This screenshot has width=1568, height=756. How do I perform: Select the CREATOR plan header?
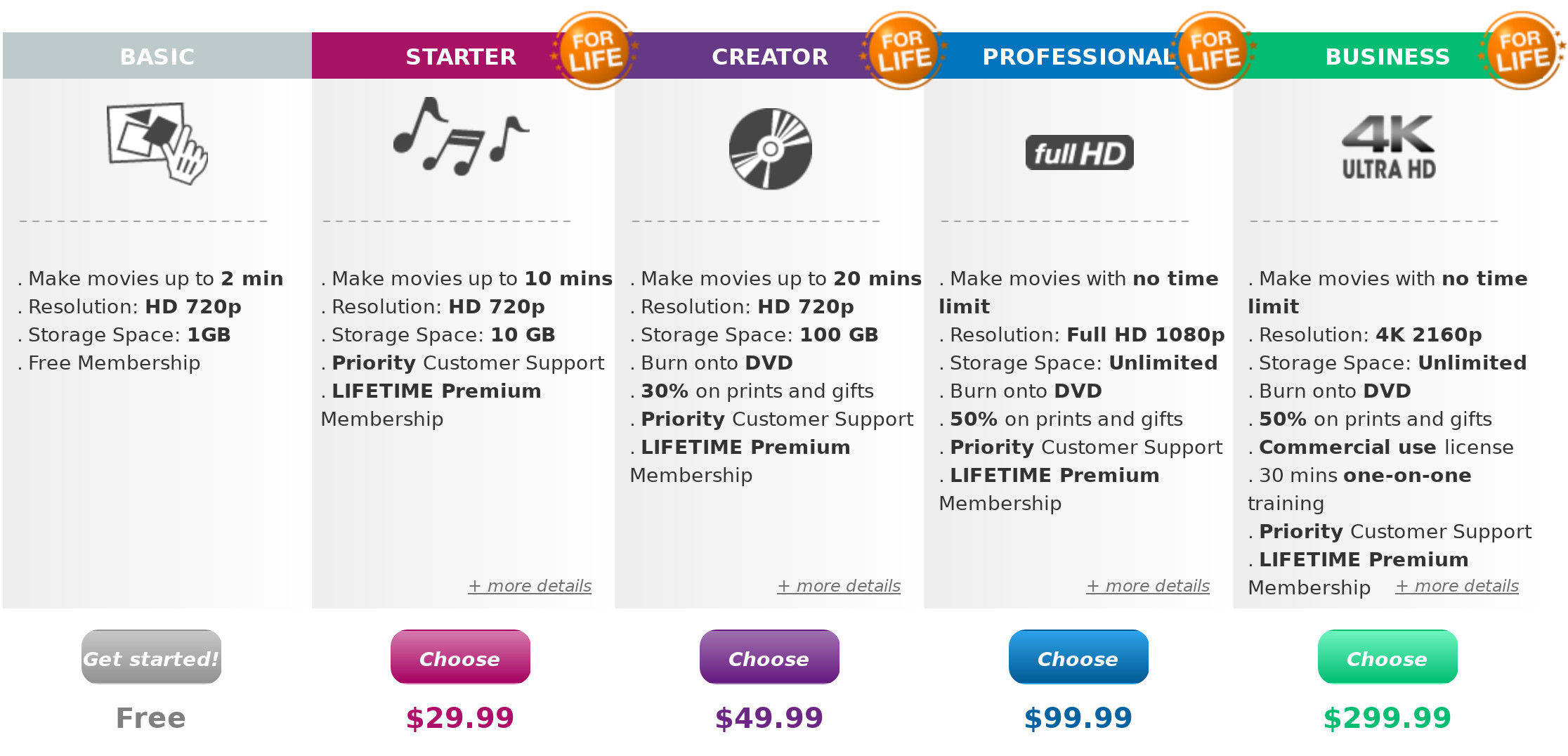770,56
